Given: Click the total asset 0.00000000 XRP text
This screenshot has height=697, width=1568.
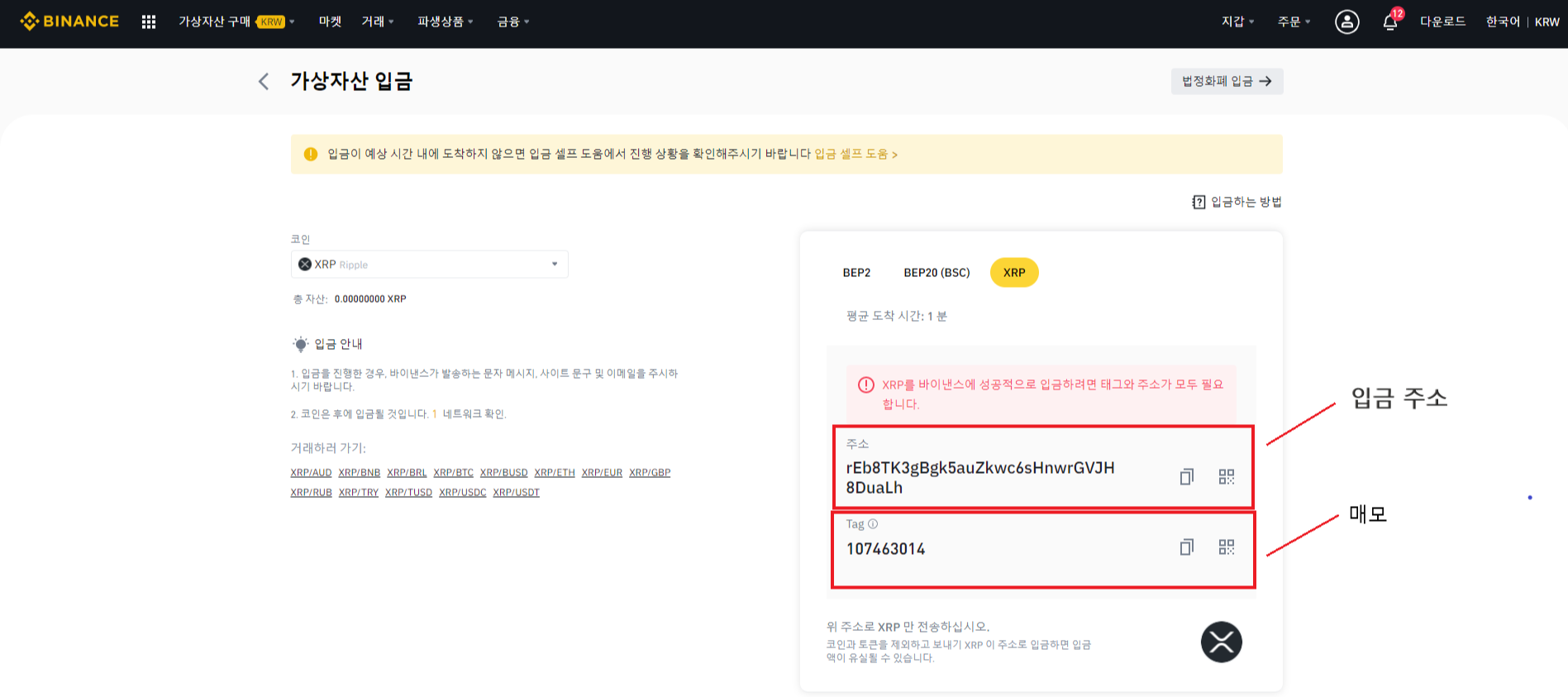Looking at the screenshot, I should click(370, 299).
